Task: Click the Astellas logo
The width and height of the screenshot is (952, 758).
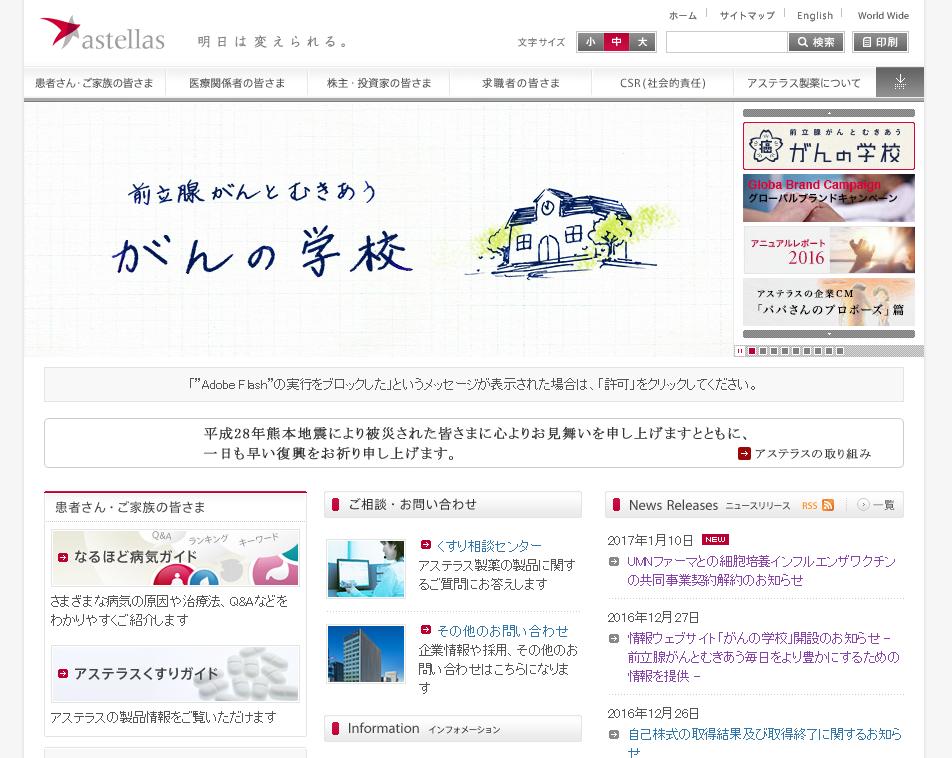Action: (x=102, y=33)
